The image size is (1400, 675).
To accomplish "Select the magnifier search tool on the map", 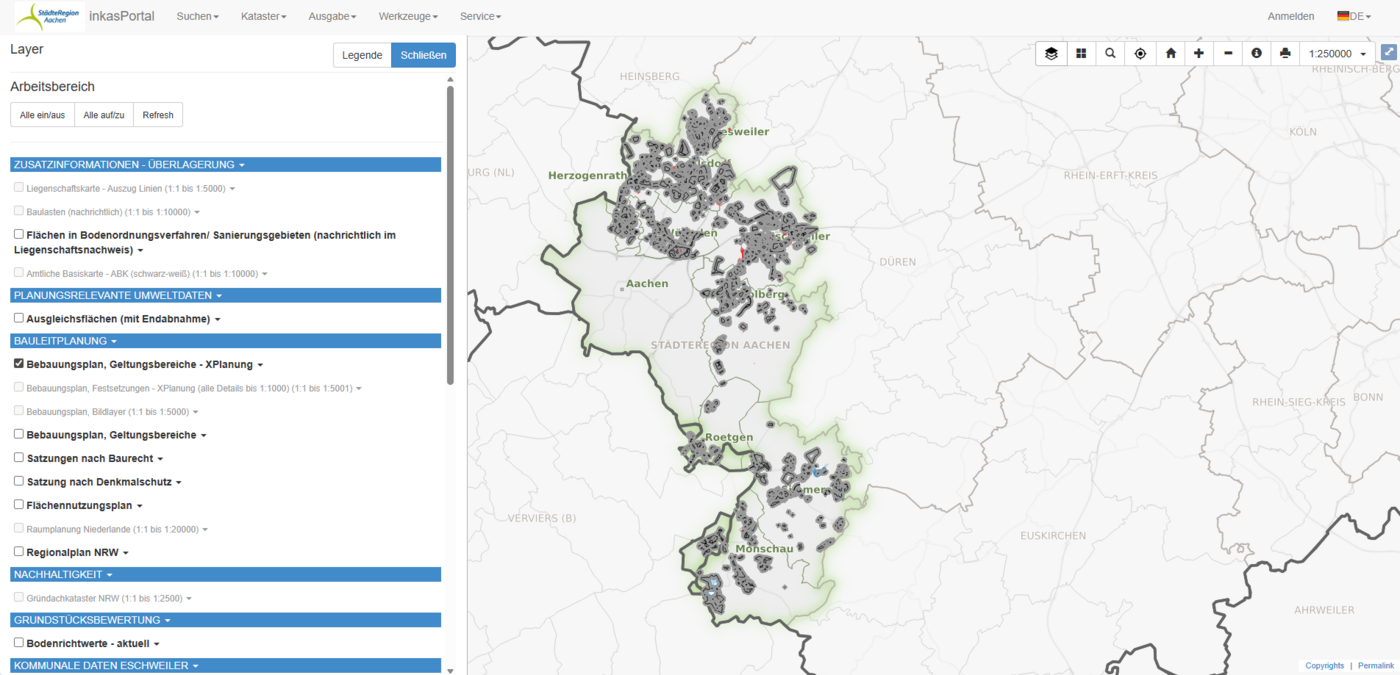I will (1110, 52).
